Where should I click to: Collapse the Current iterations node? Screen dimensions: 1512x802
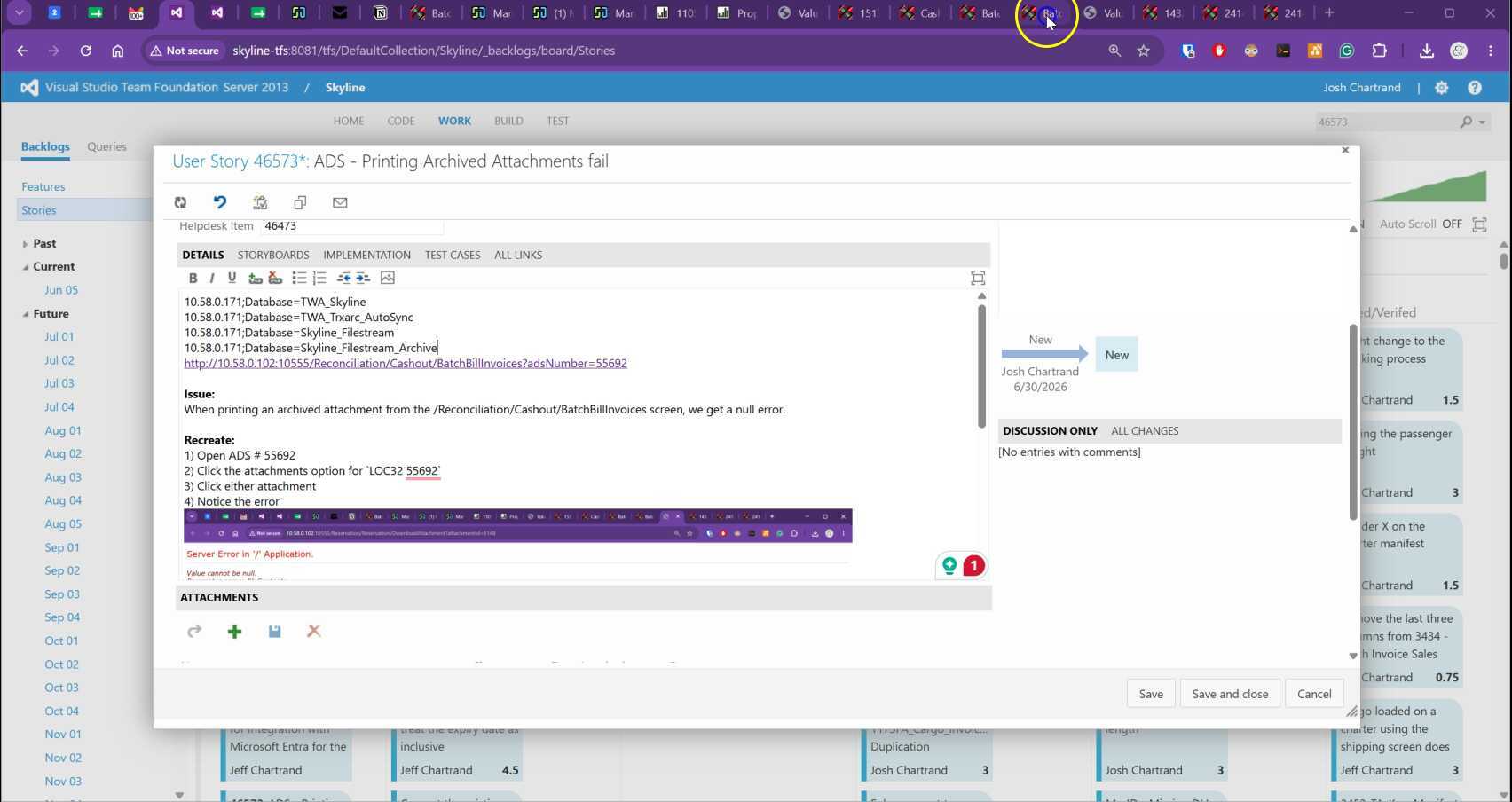click(25, 267)
